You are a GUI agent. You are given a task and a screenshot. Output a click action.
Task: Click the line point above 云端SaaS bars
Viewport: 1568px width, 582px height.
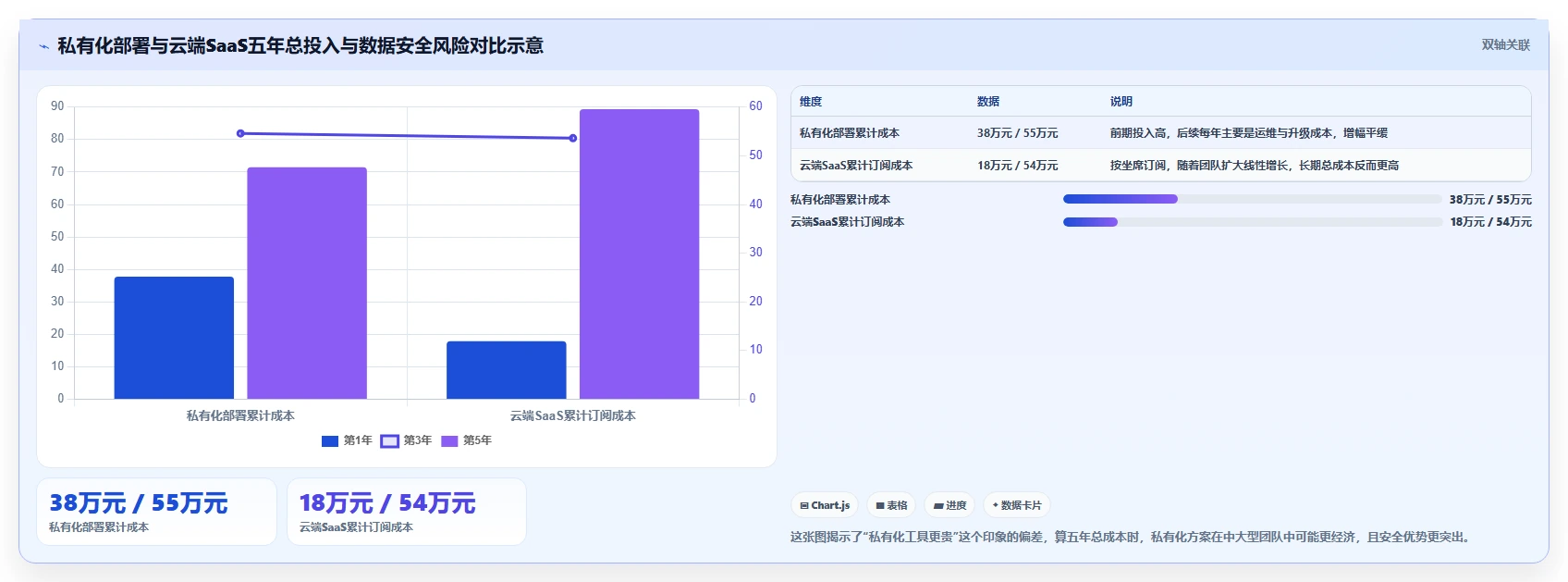pyautogui.click(x=573, y=138)
